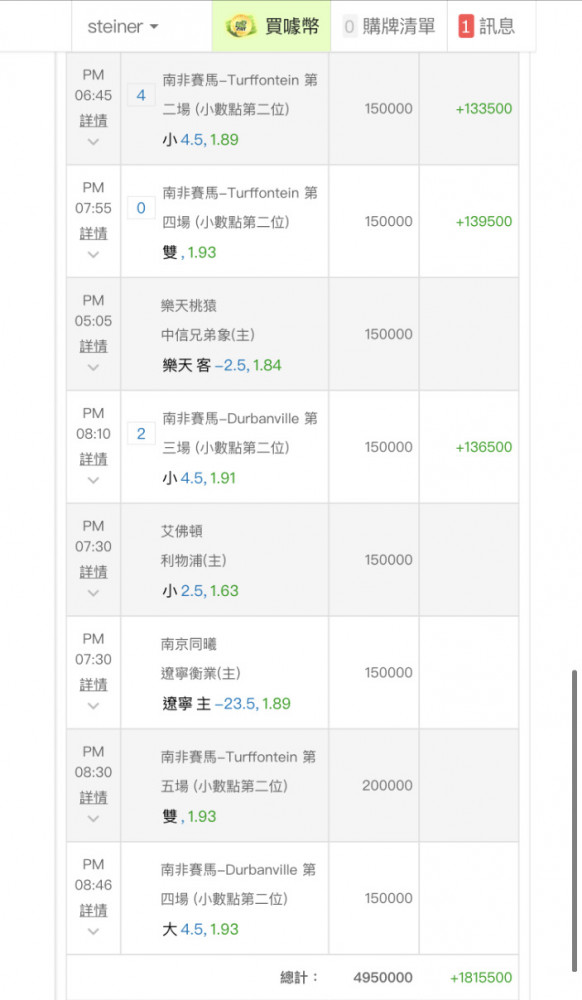
Task: Open the steiner account dropdown
Action: pyautogui.click(x=123, y=26)
